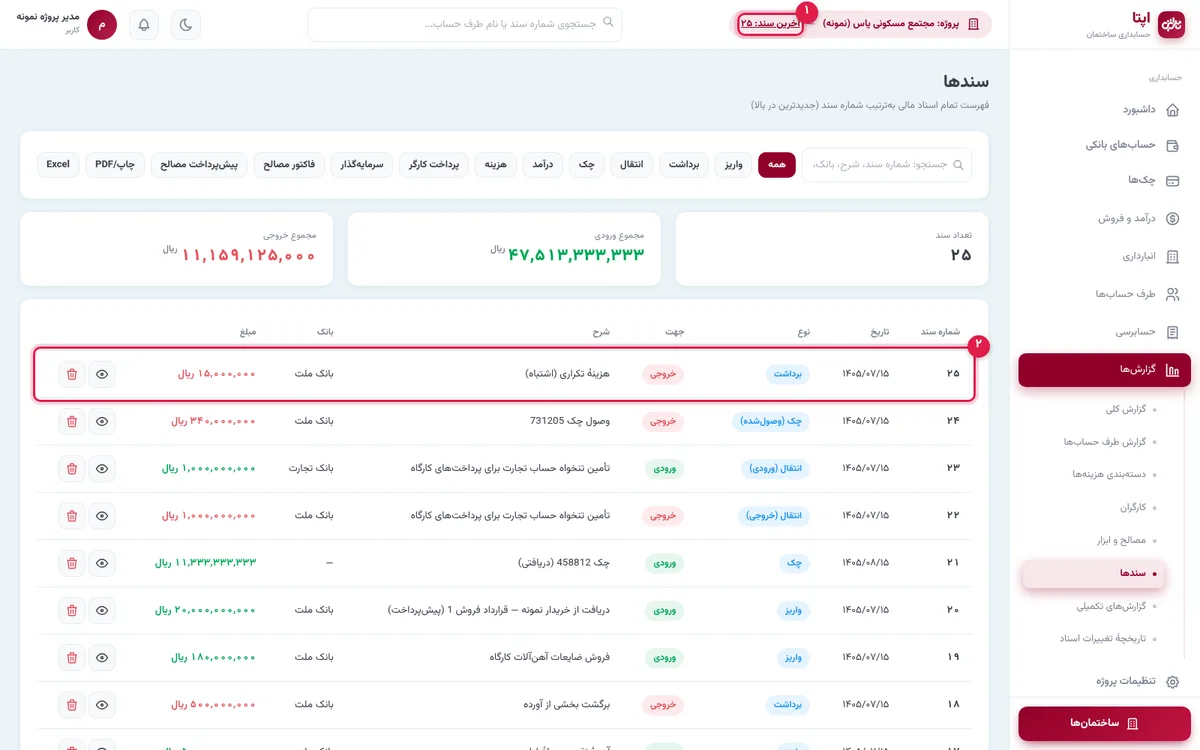Delete voucher 21 trash icon

coord(72,563)
